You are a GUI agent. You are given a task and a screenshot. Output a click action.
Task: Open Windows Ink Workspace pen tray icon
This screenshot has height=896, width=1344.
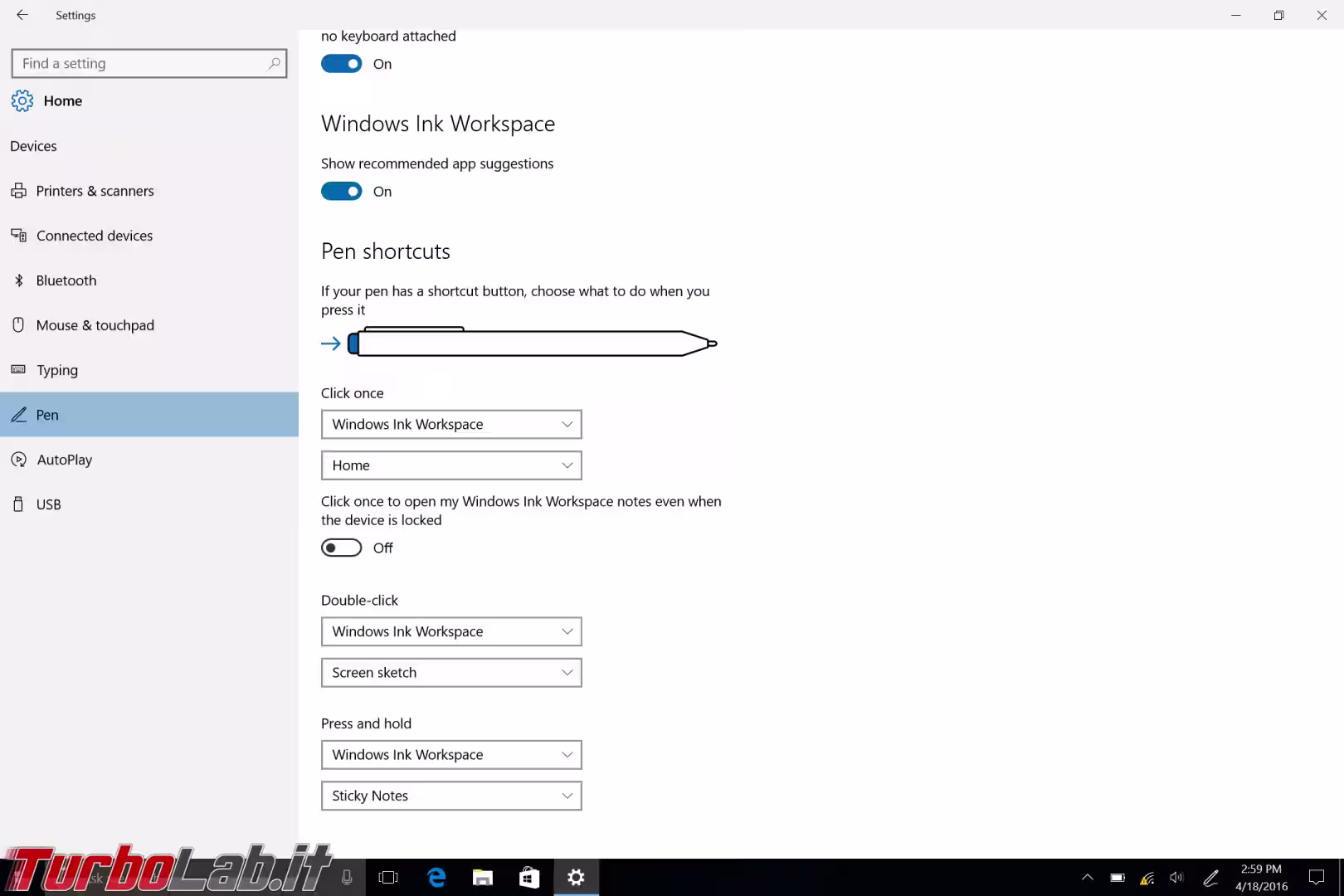(1211, 878)
